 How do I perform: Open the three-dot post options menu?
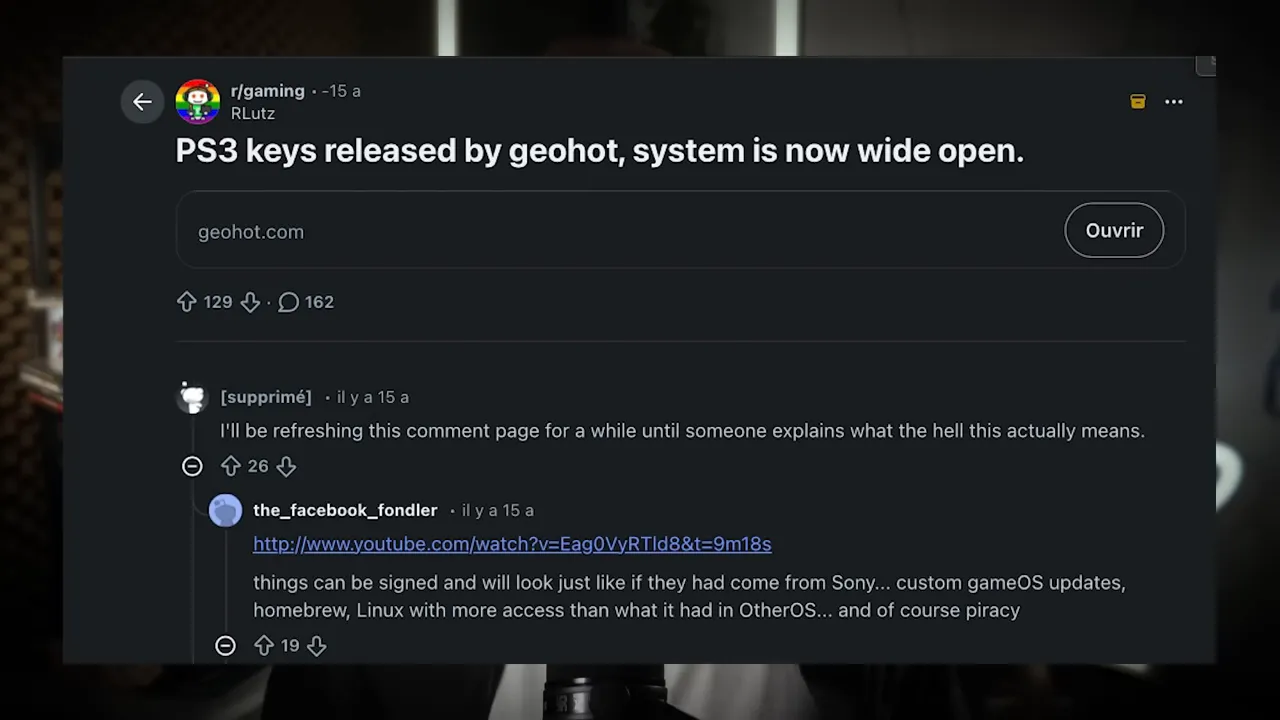(x=1173, y=101)
